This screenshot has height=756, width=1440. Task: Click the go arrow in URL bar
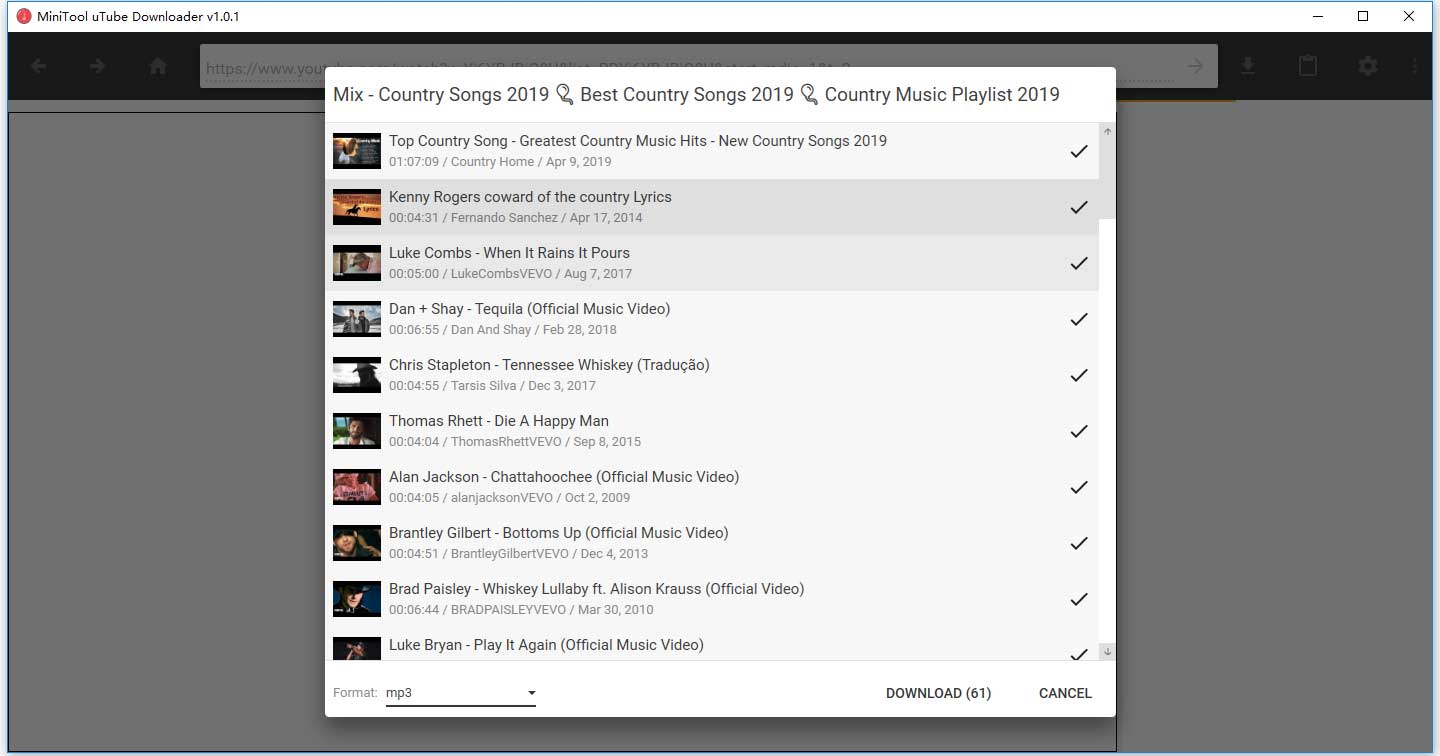tap(1195, 67)
